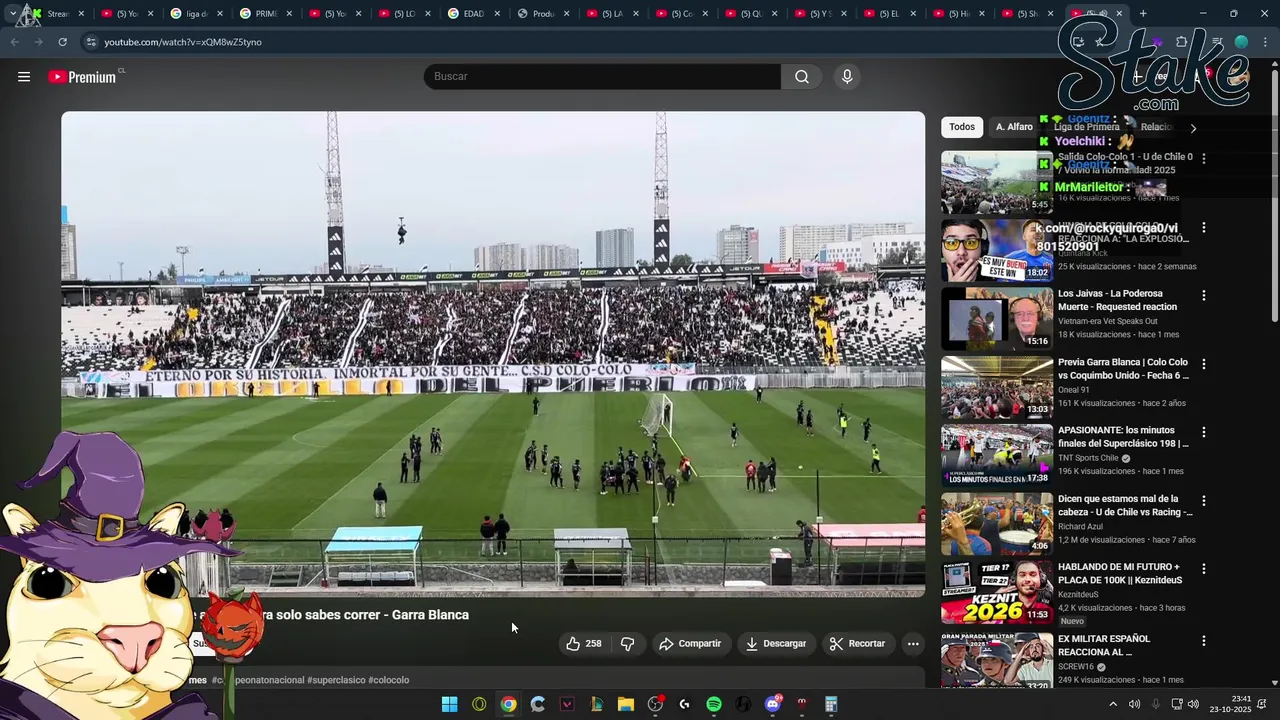Switch to the 'liga d' Google tab
Viewport: 1280px width, 720px height.
coord(196,14)
